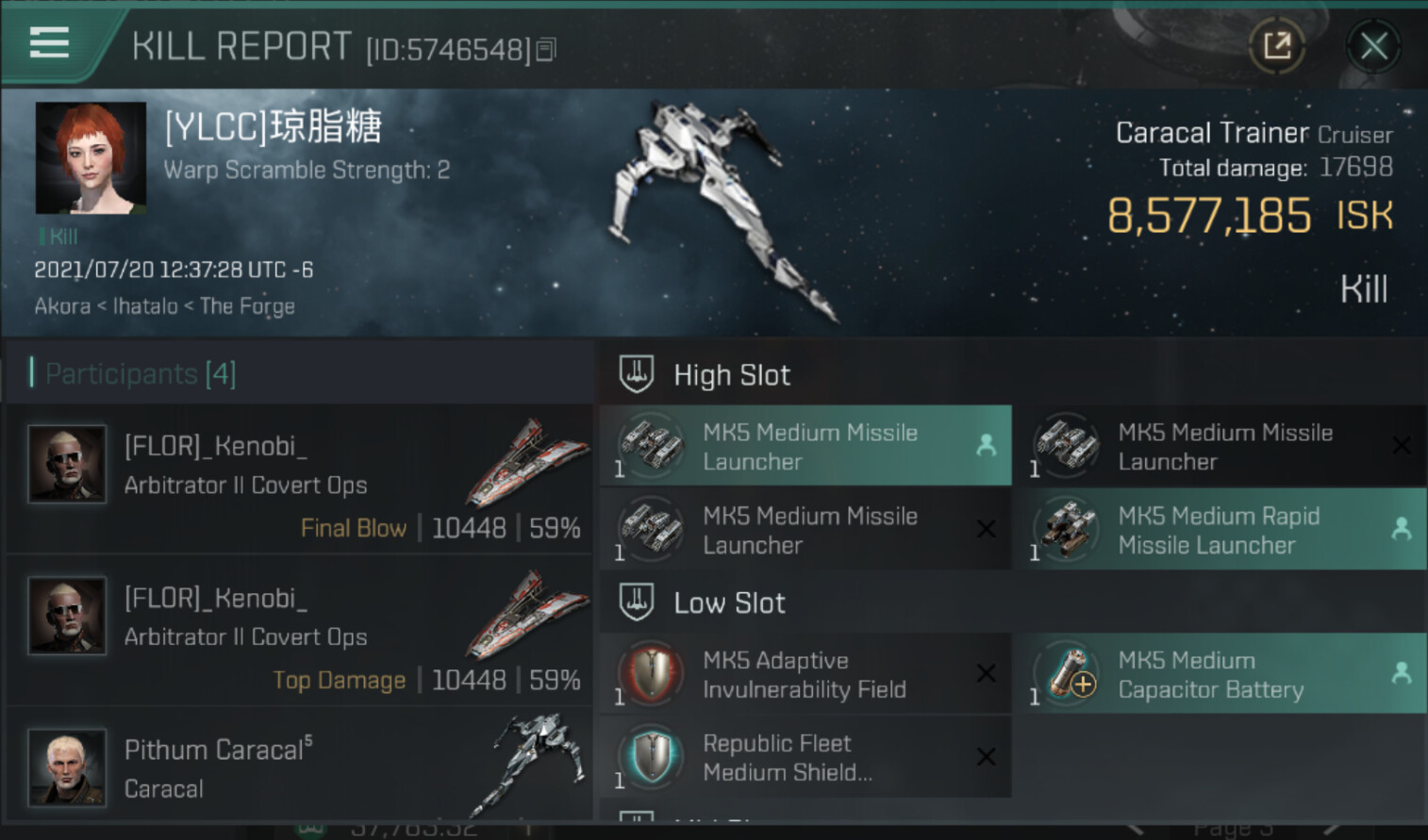Select MK5 Medium Rapid Missile Launcher icon
1428x840 pixels.
pyautogui.click(x=1066, y=529)
